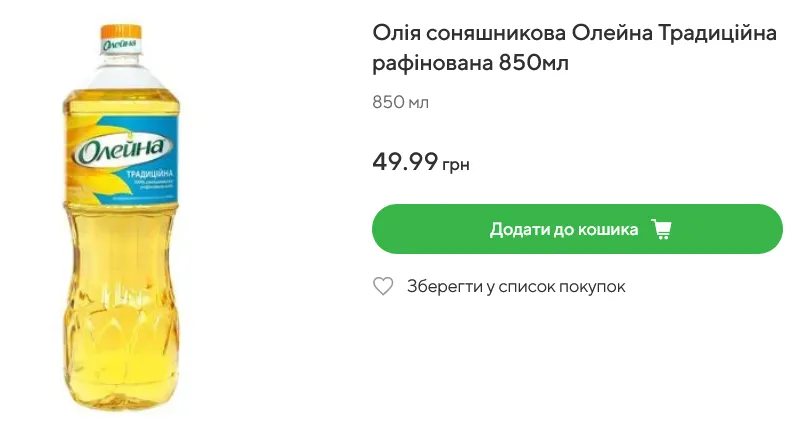Click the "грн" currency label beside the price
806x430 pixels.
(x=456, y=165)
